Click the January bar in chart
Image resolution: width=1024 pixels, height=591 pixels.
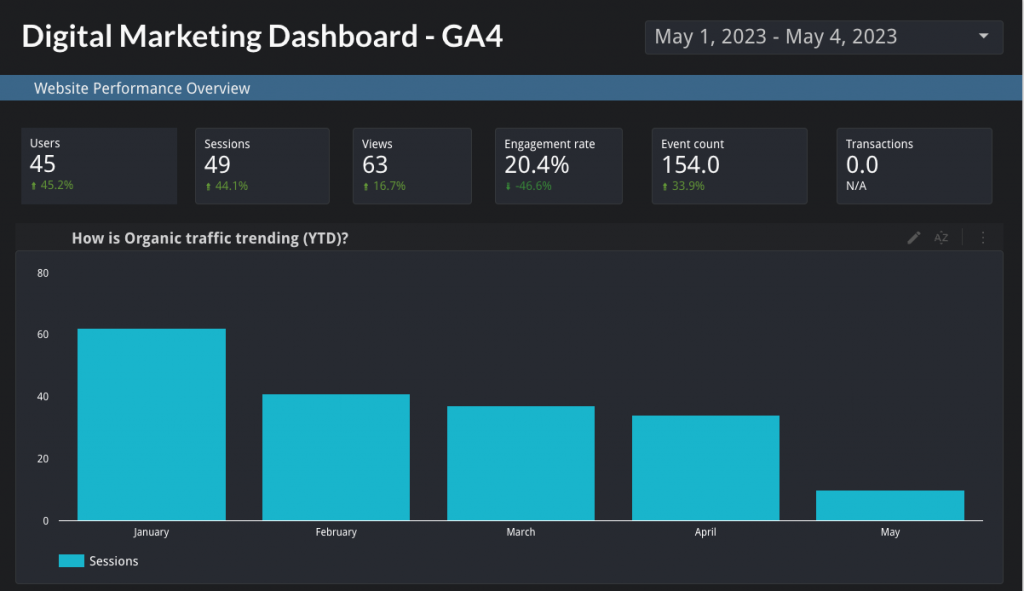point(151,425)
